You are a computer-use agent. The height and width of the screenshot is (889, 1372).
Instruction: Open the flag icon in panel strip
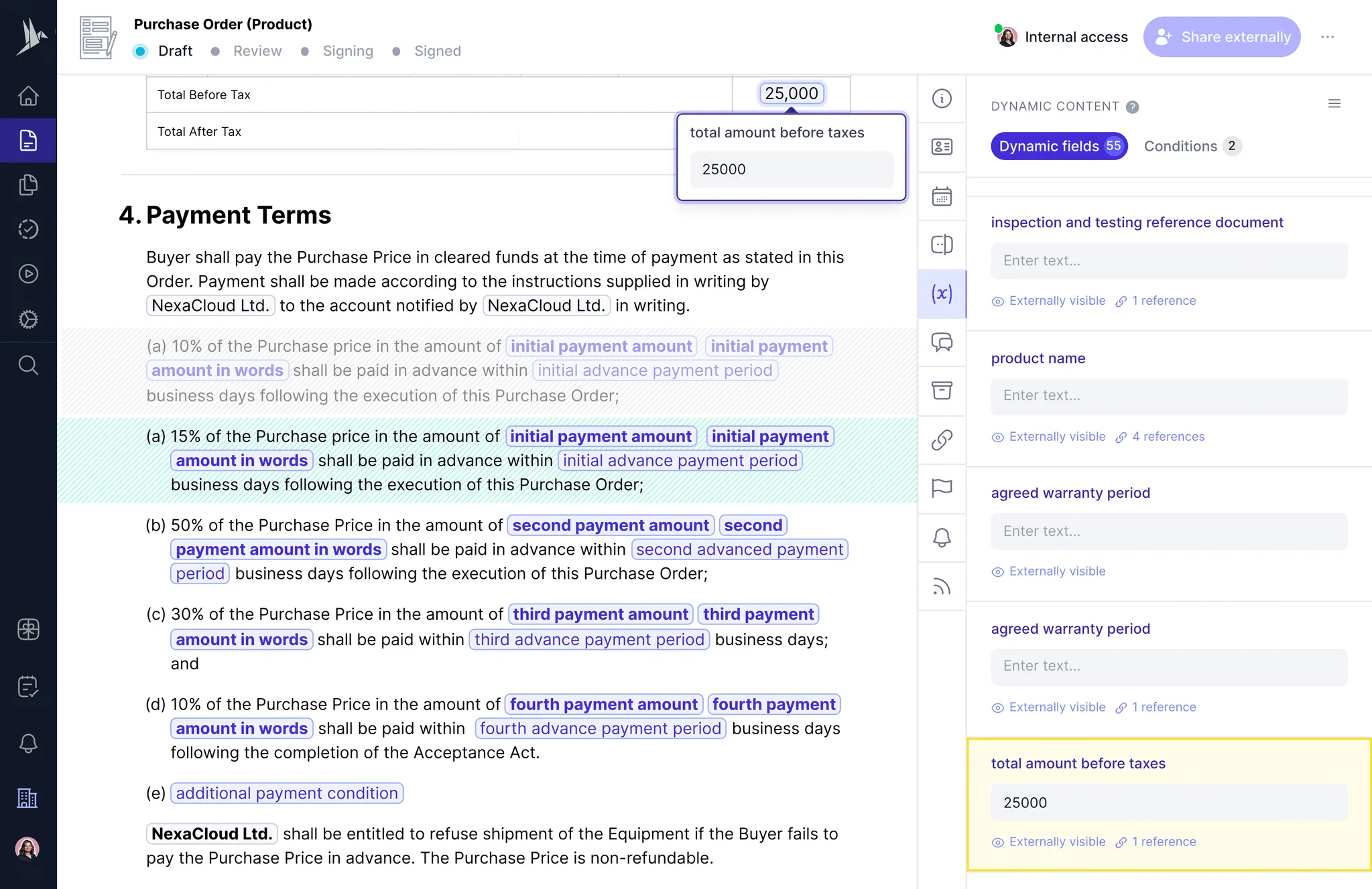[942, 488]
